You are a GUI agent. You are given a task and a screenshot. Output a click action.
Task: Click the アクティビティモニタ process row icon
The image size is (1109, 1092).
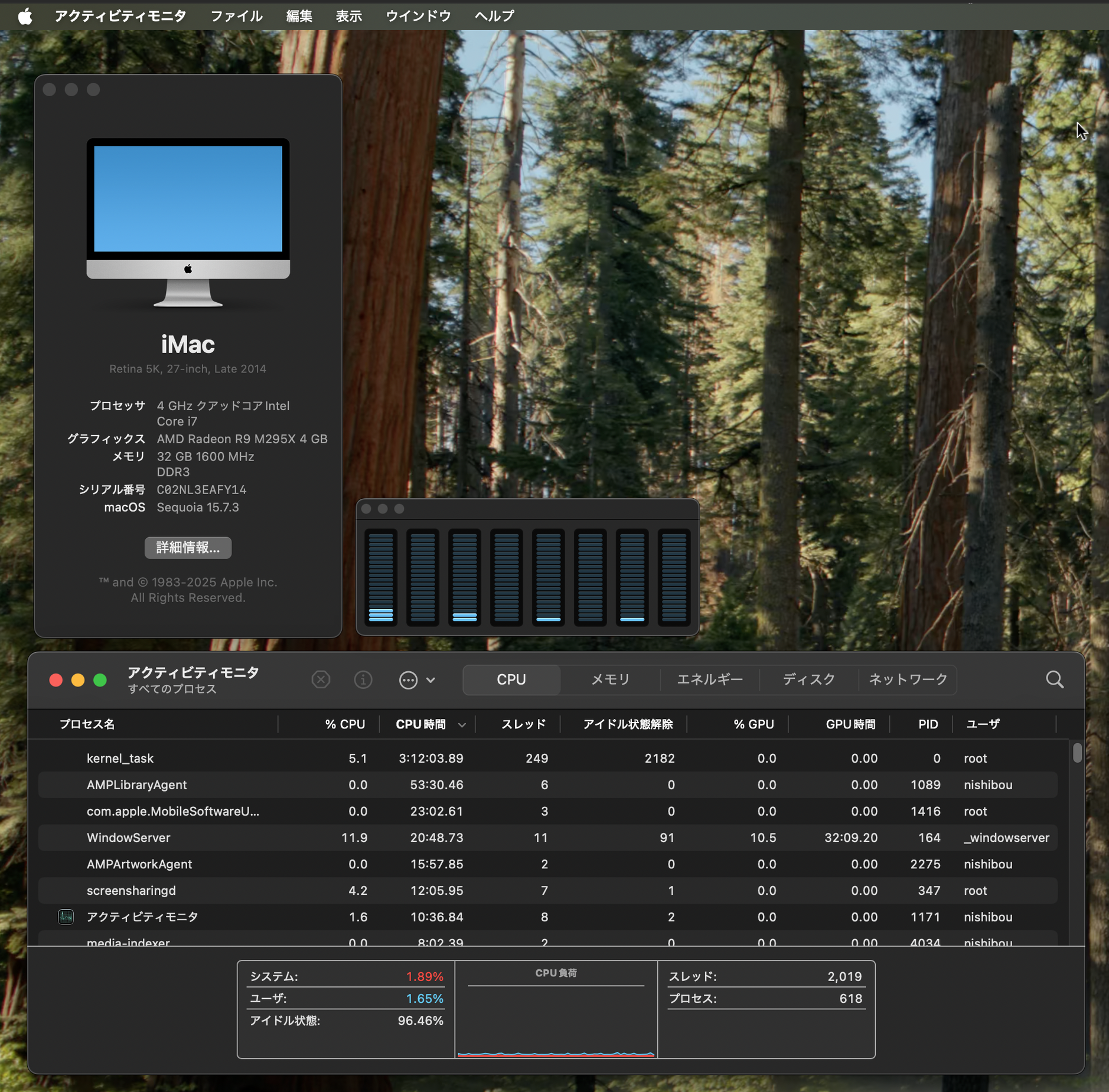click(66, 917)
